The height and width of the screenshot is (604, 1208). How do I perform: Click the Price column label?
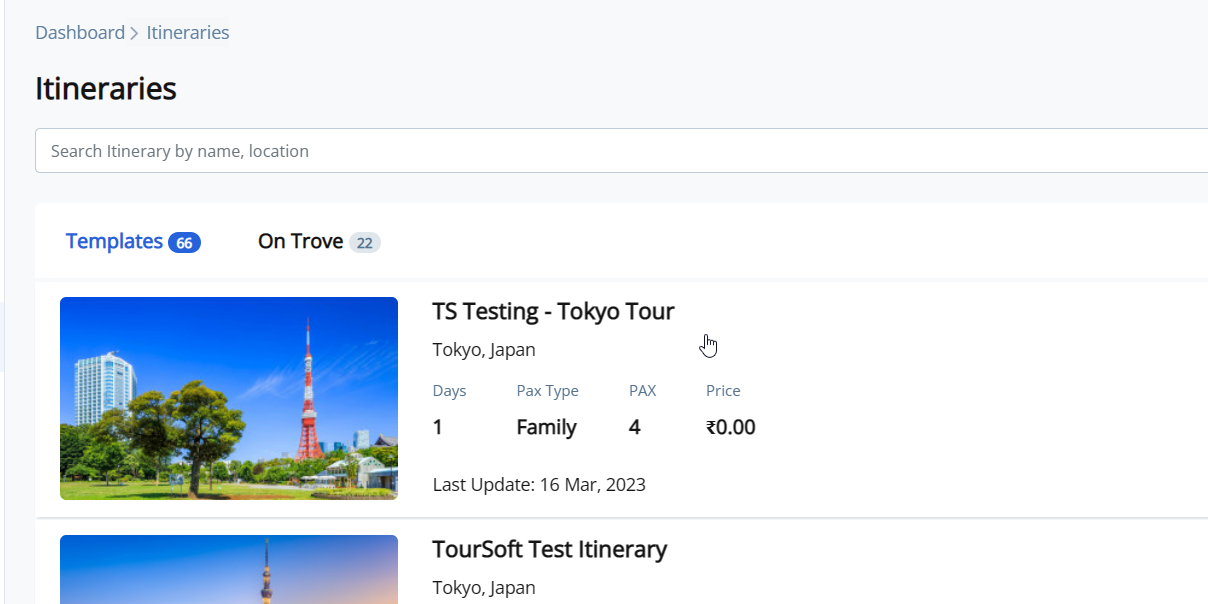click(723, 391)
